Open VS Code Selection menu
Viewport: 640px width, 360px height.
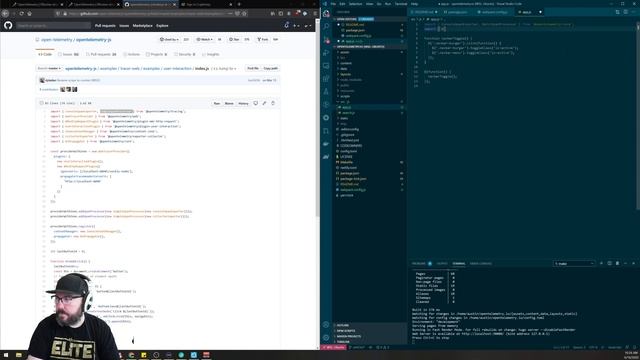[355, 4]
